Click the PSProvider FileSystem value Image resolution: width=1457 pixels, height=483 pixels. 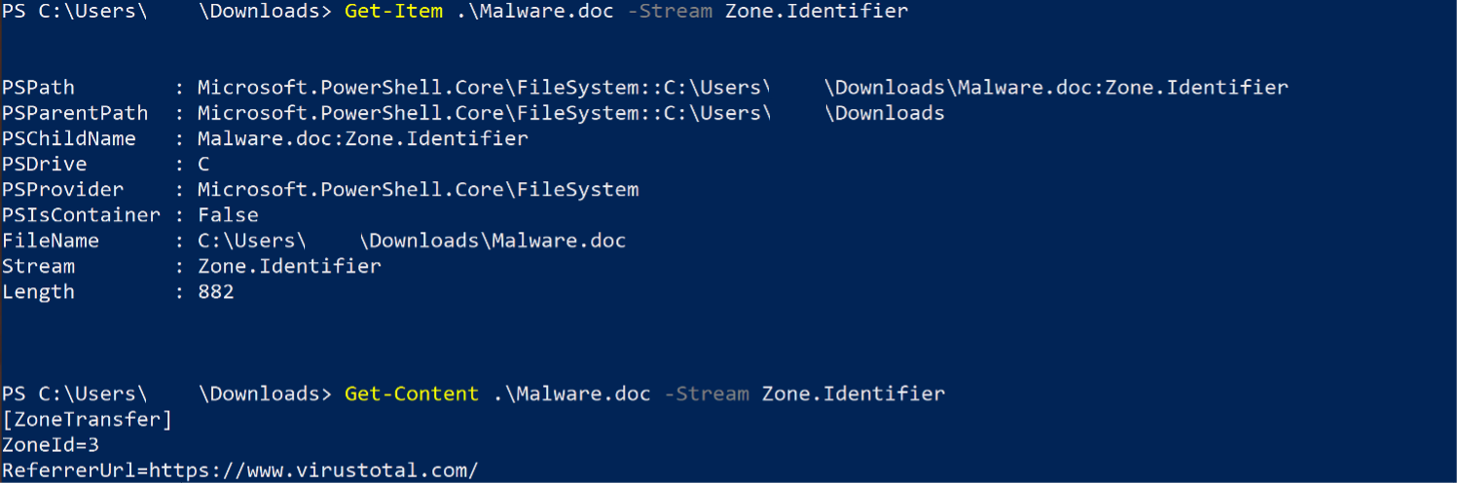417,190
